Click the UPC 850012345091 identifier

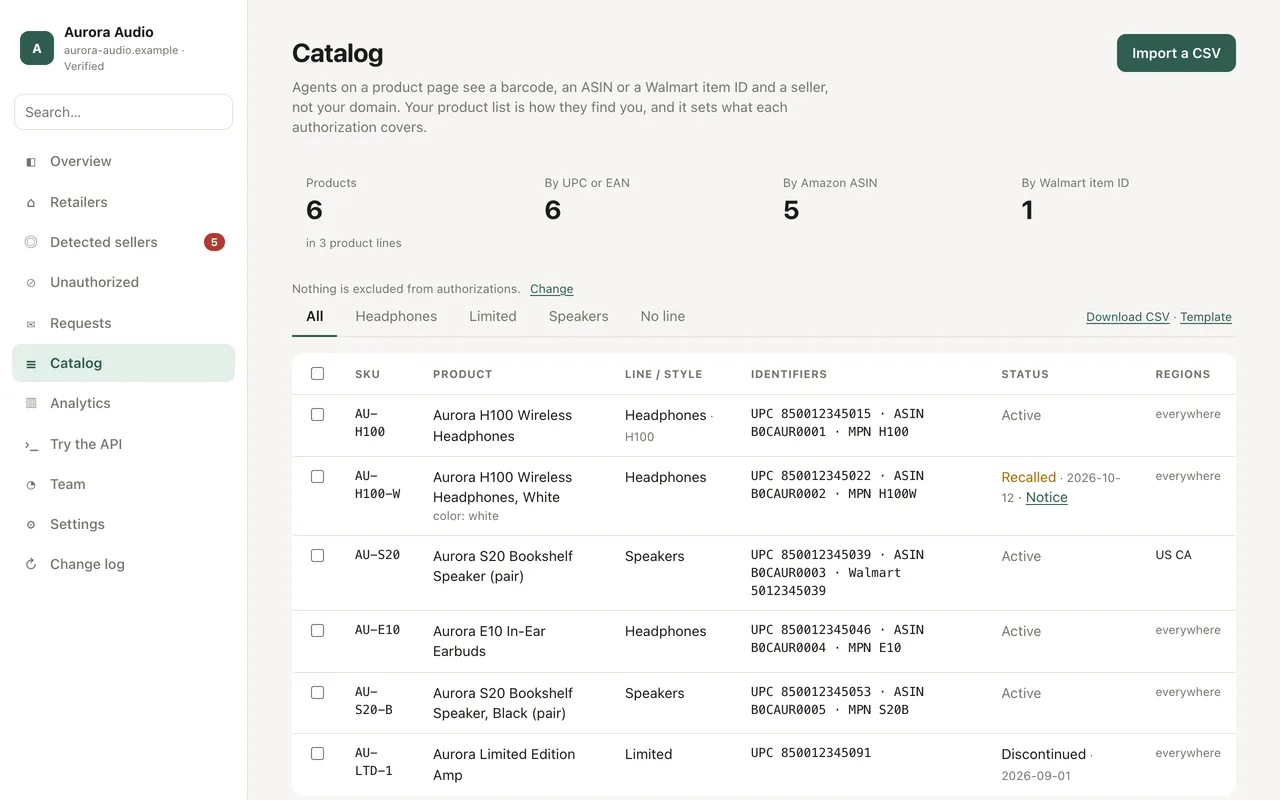[811, 753]
